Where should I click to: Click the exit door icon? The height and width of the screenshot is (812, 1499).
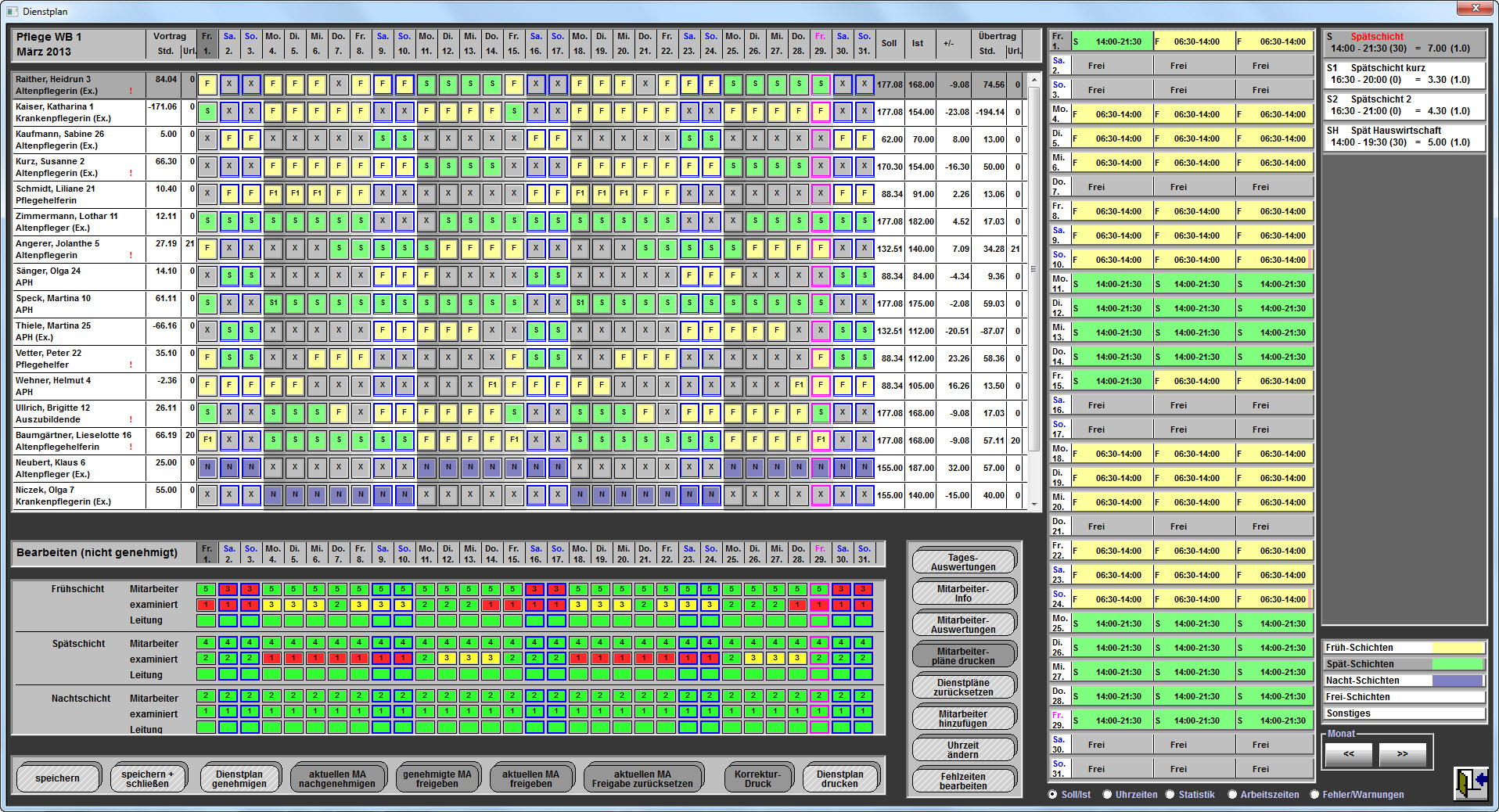tap(1471, 782)
